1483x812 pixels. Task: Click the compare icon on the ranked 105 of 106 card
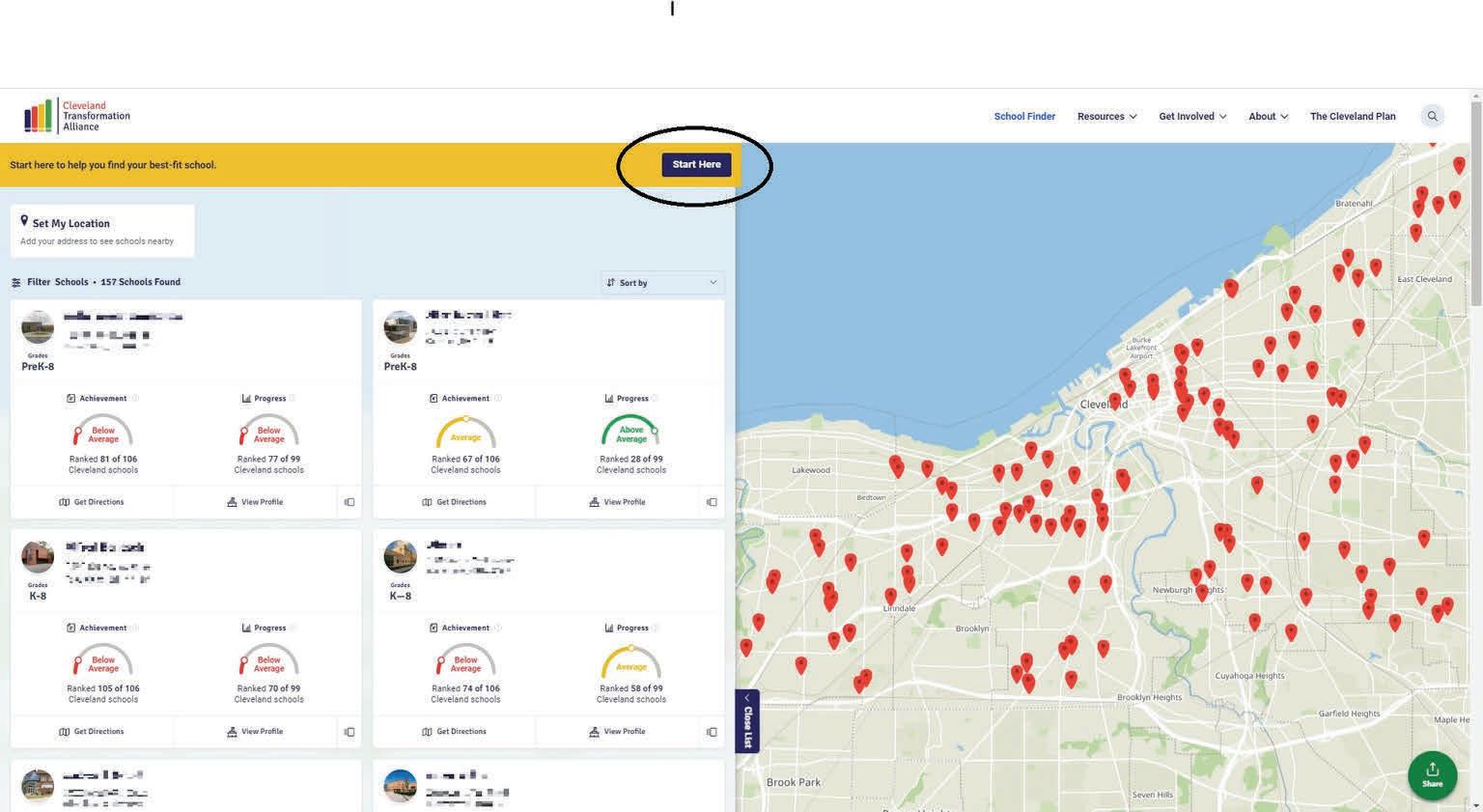click(x=350, y=732)
